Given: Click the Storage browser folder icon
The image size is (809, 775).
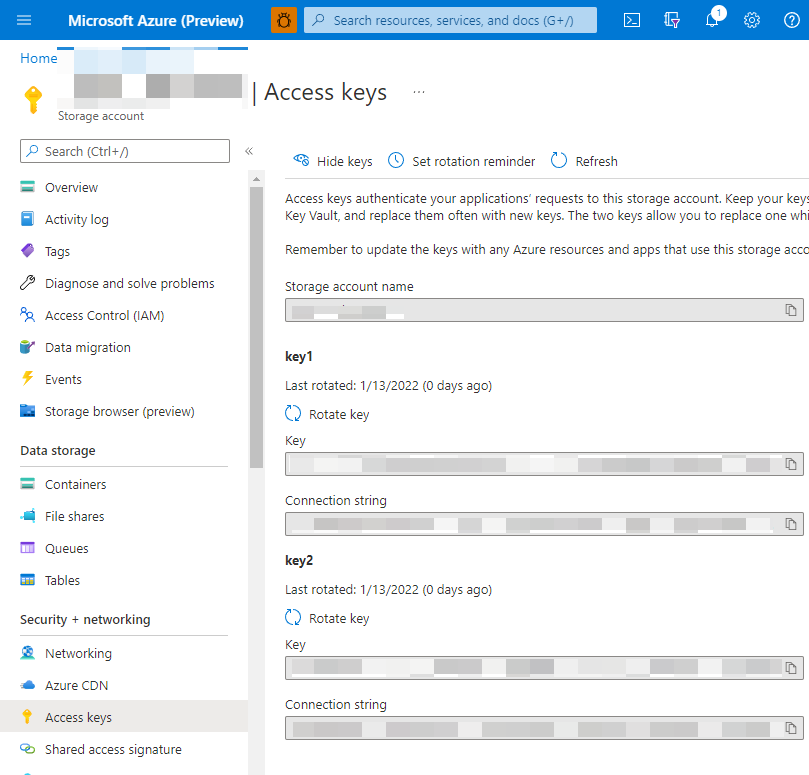Looking at the screenshot, I should (x=27, y=411).
